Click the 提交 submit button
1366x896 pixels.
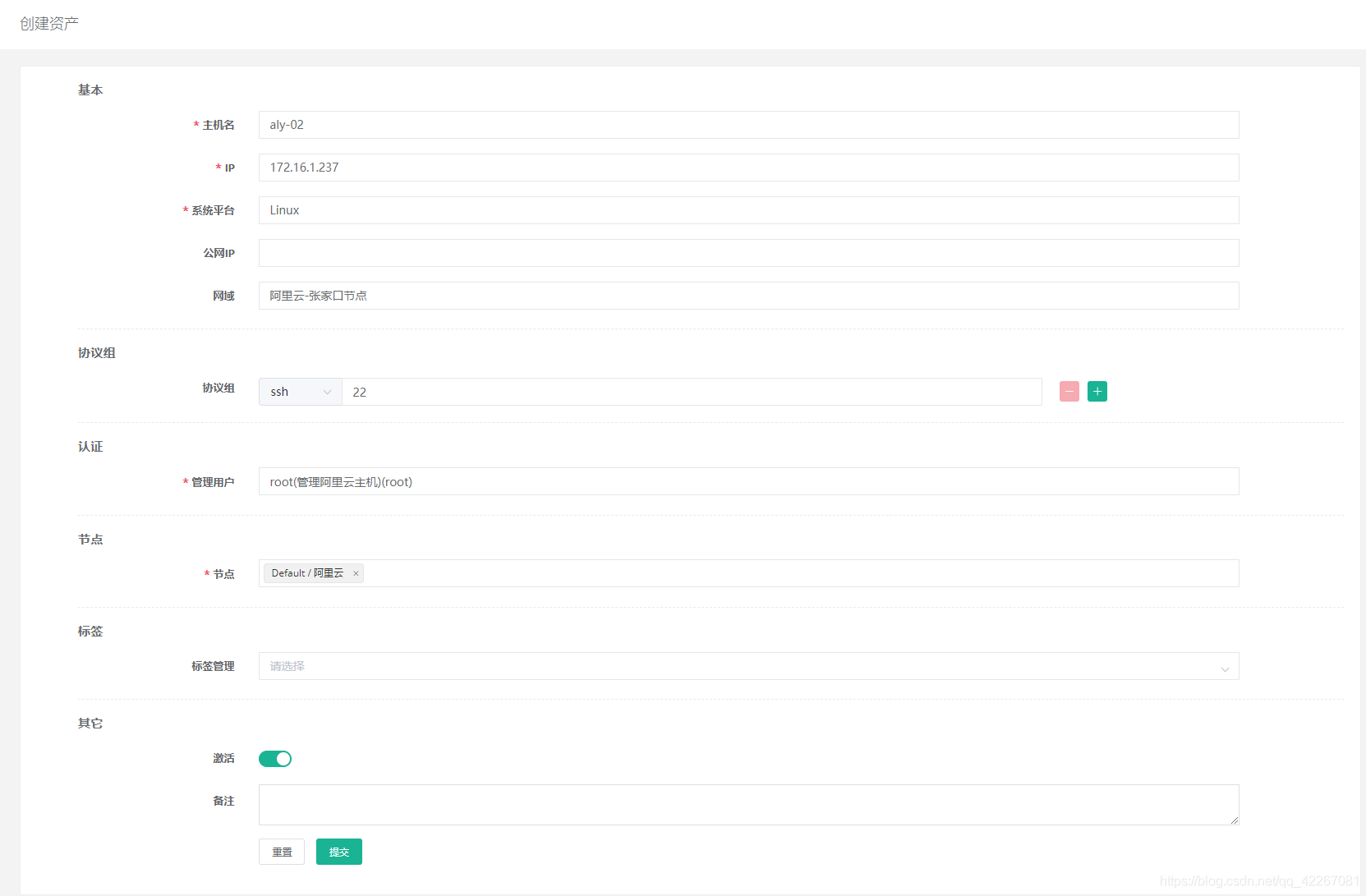[339, 852]
